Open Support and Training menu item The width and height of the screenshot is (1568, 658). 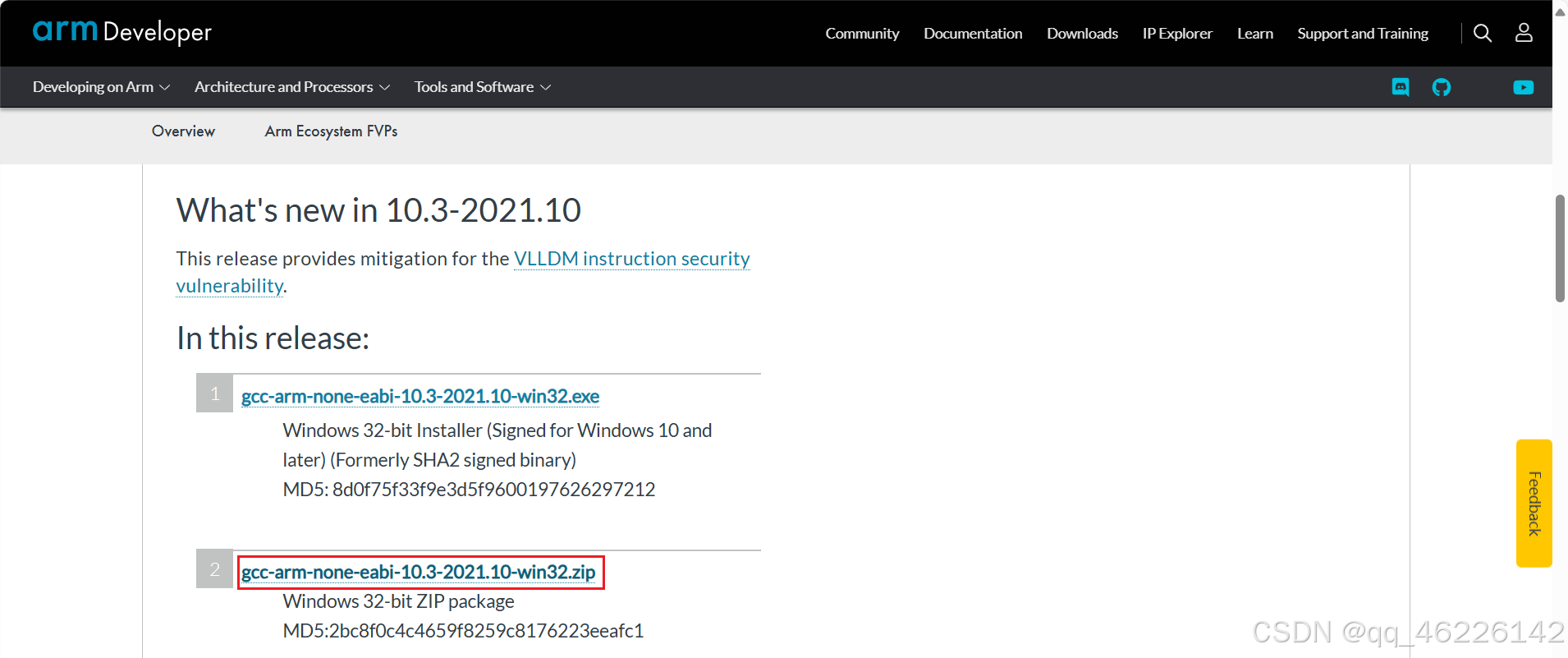click(x=1363, y=34)
